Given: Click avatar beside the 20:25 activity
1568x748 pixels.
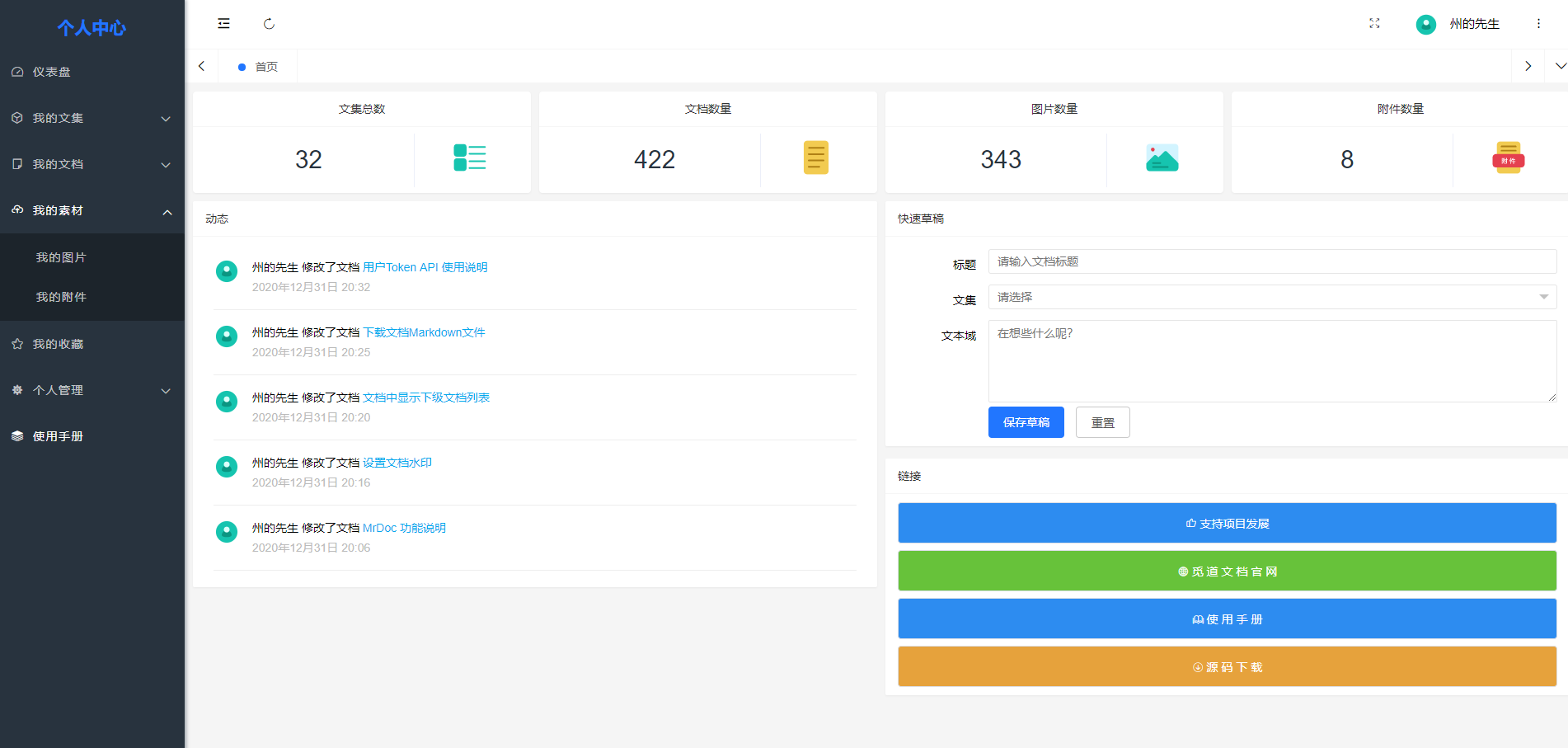Looking at the screenshot, I should pyautogui.click(x=227, y=336).
